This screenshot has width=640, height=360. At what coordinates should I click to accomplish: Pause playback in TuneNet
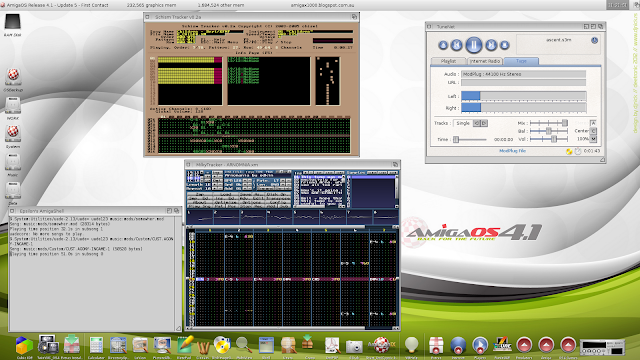[x=474, y=45]
